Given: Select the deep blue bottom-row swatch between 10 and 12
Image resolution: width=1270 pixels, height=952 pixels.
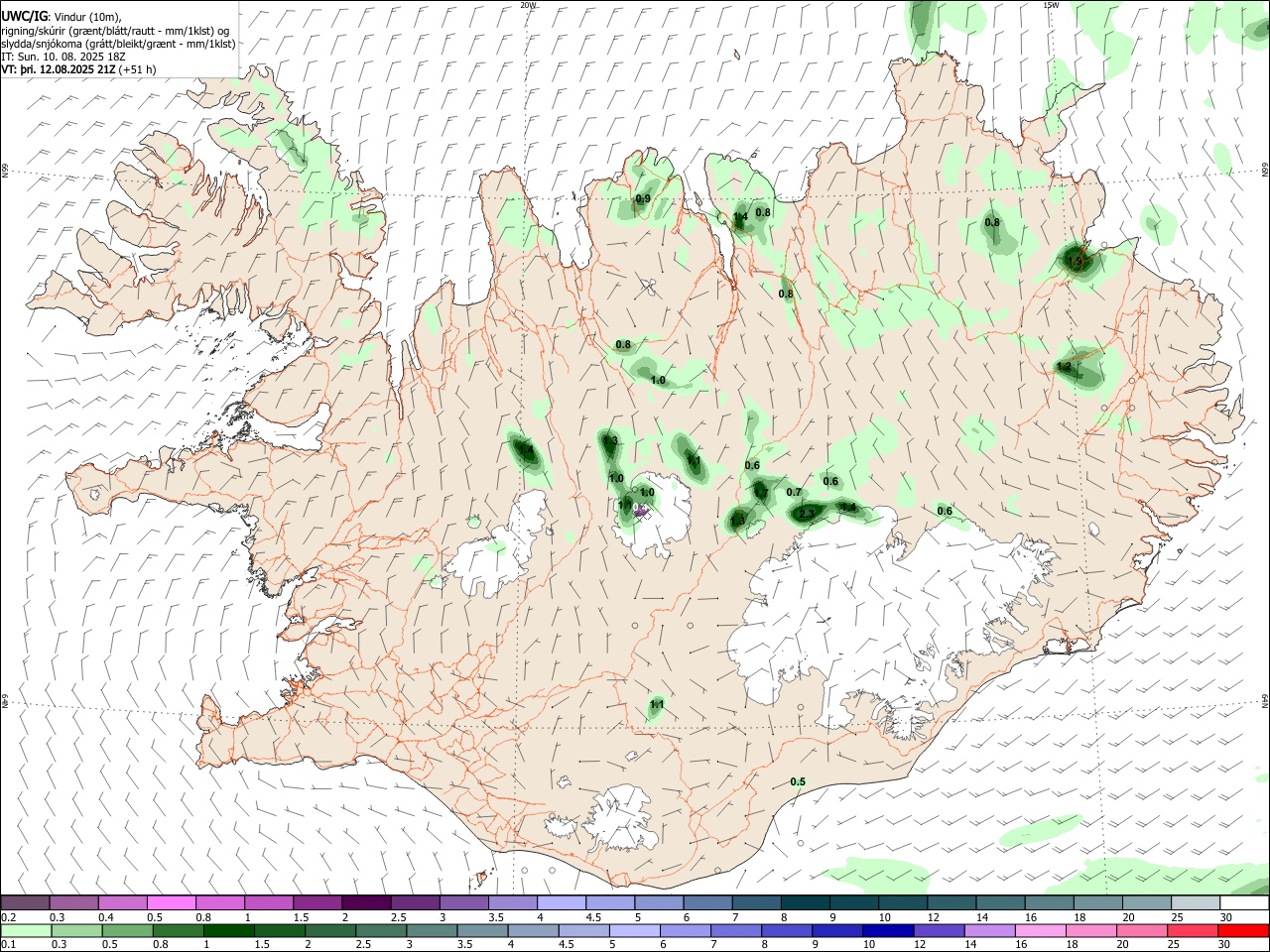Looking at the screenshot, I should (887, 930).
